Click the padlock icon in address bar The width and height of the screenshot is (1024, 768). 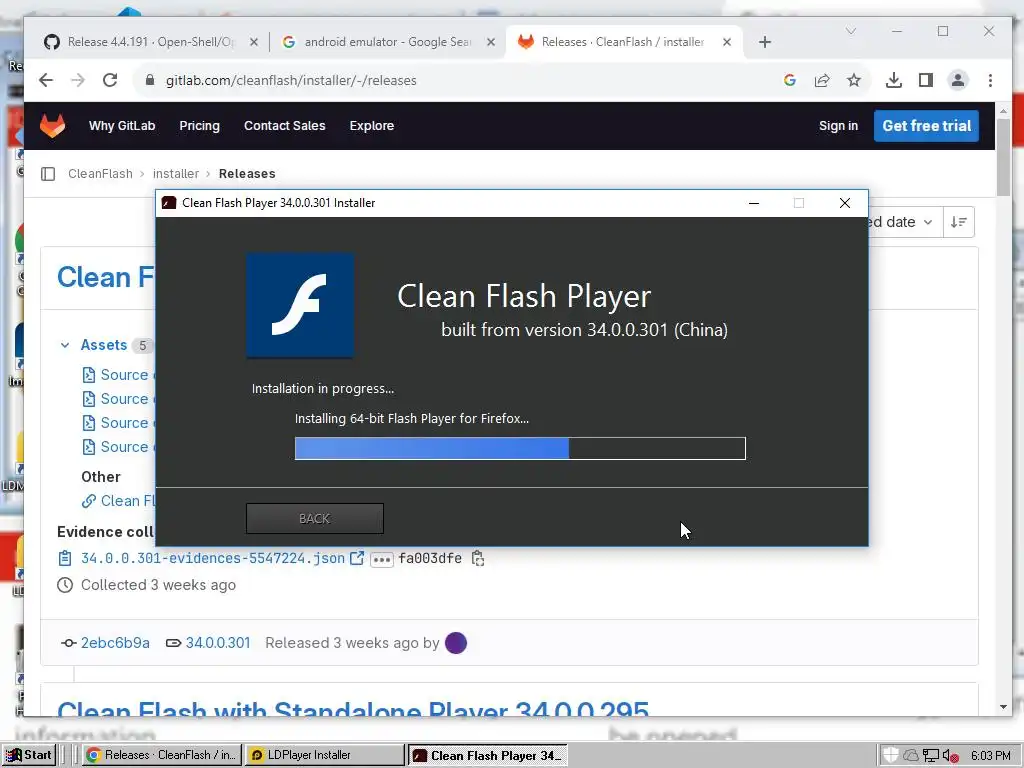(150, 80)
